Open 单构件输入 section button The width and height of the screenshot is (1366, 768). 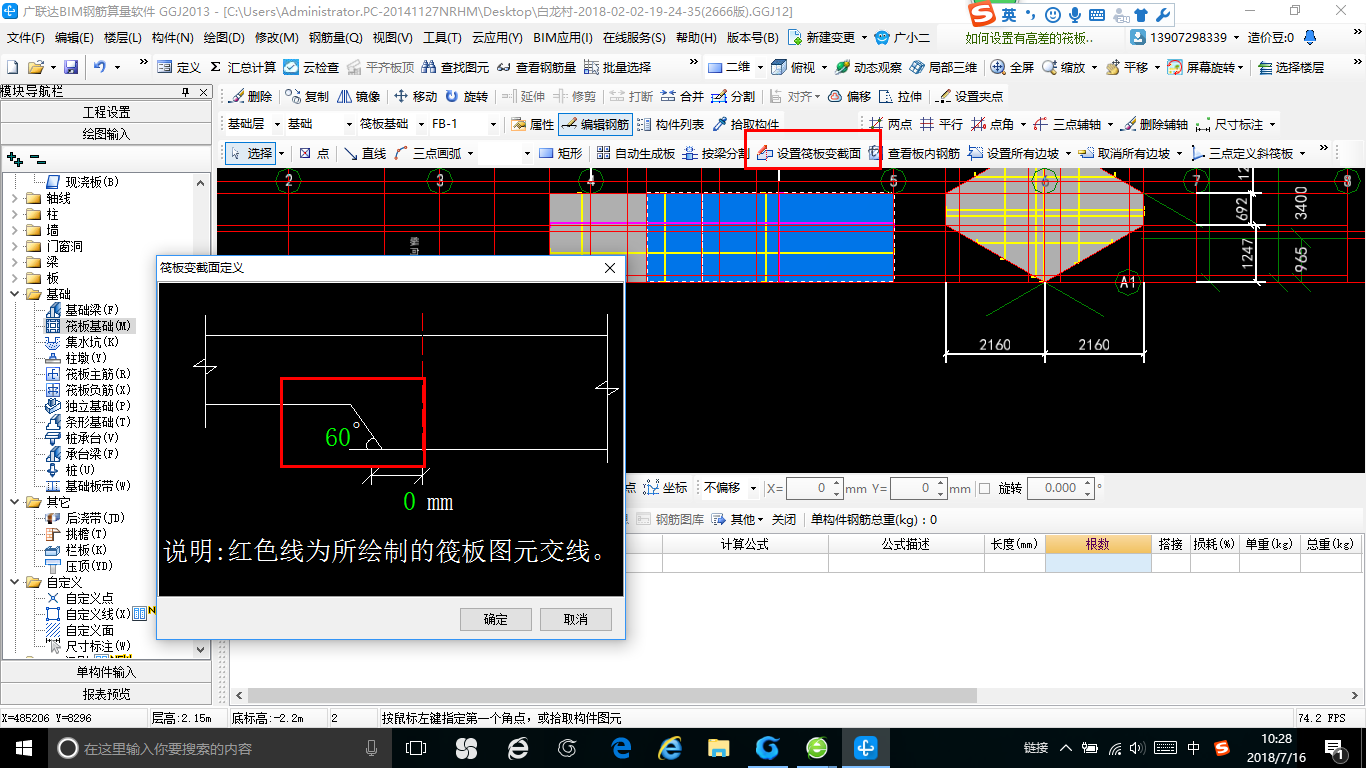[x=106, y=672]
